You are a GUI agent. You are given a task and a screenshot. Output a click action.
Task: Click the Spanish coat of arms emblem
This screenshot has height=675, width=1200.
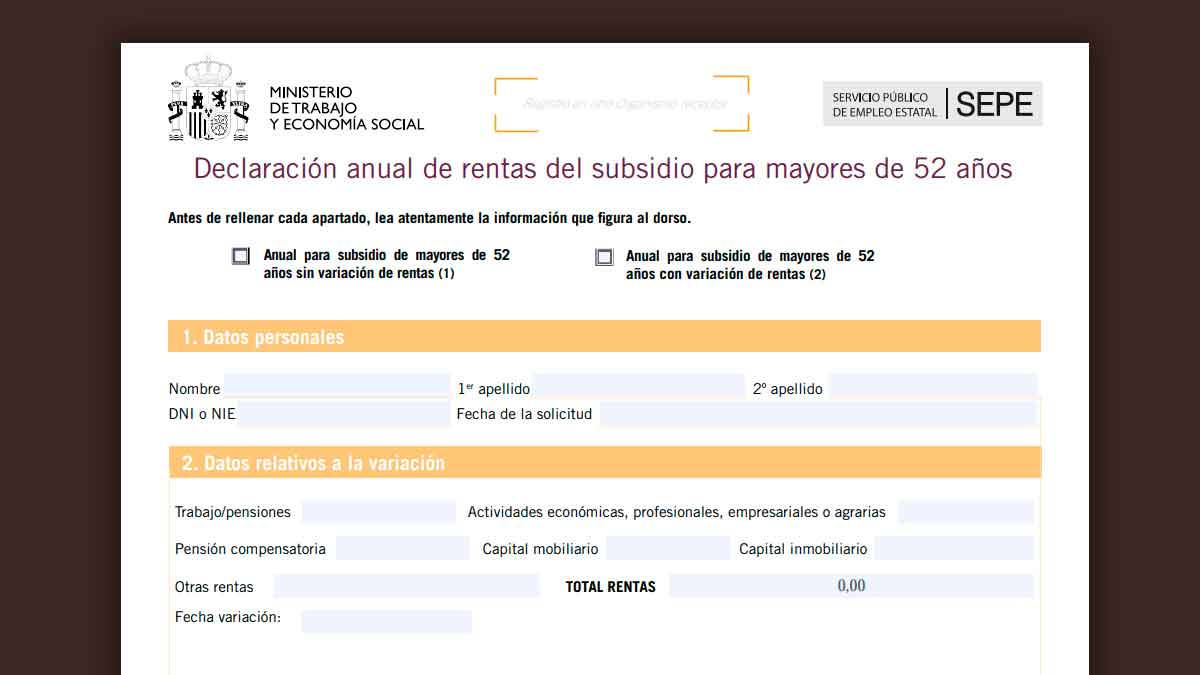207,100
